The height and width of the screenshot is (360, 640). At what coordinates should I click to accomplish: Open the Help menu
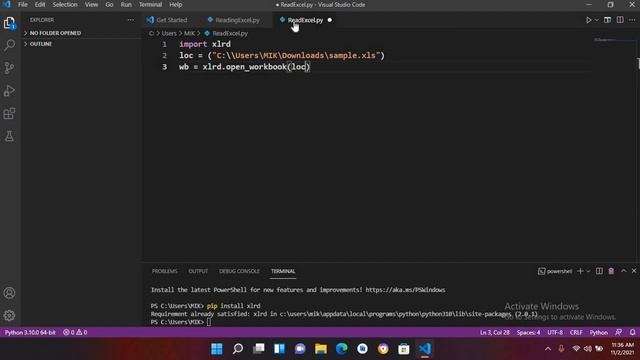point(176,4)
